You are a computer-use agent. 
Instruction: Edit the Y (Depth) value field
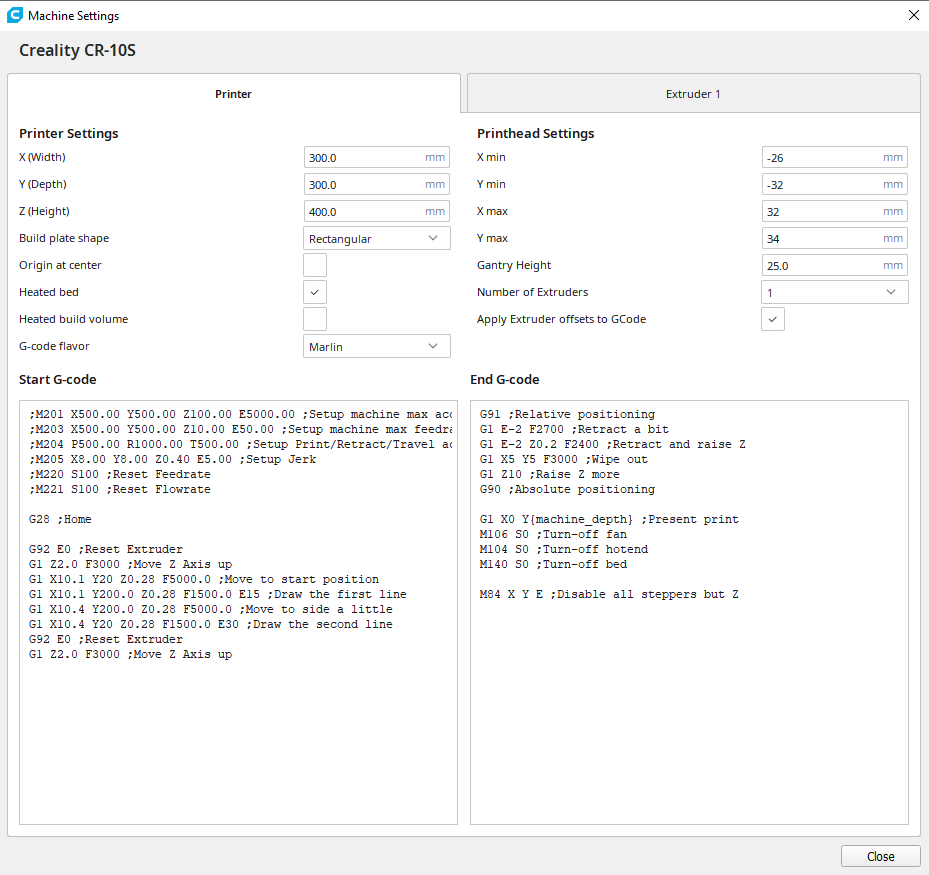(x=377, y=184)
